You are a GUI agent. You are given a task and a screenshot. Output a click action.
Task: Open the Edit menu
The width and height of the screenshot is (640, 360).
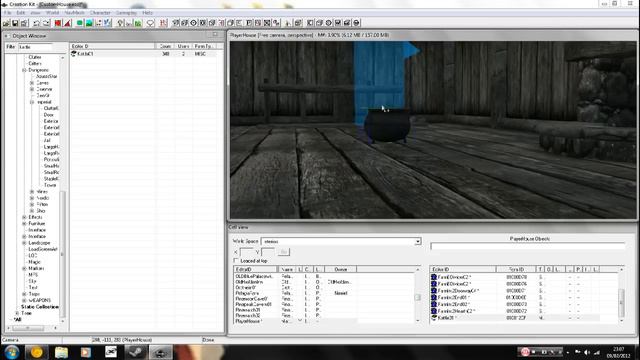point(21,13)
